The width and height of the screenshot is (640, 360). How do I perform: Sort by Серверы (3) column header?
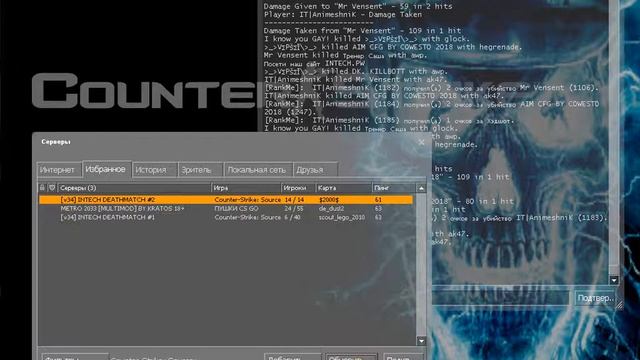pos(134,188)
